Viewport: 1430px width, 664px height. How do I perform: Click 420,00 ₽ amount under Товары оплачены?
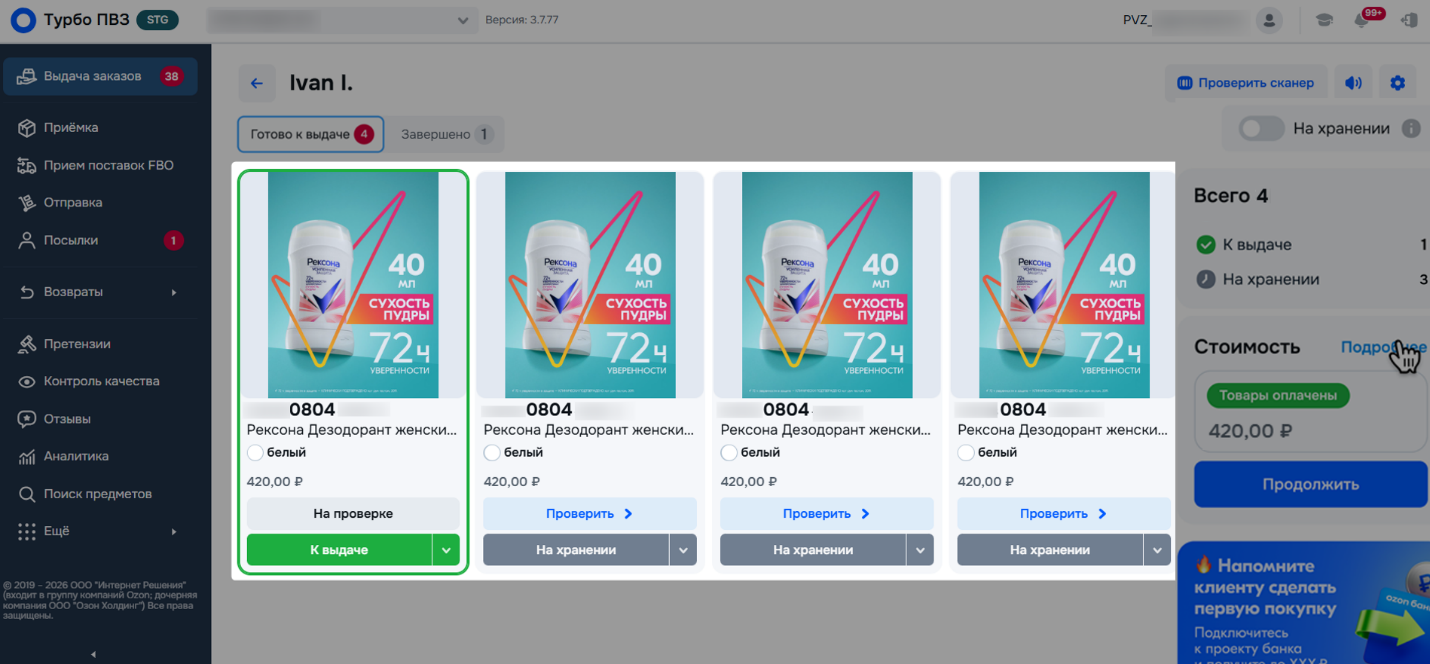coord(1250,431)
